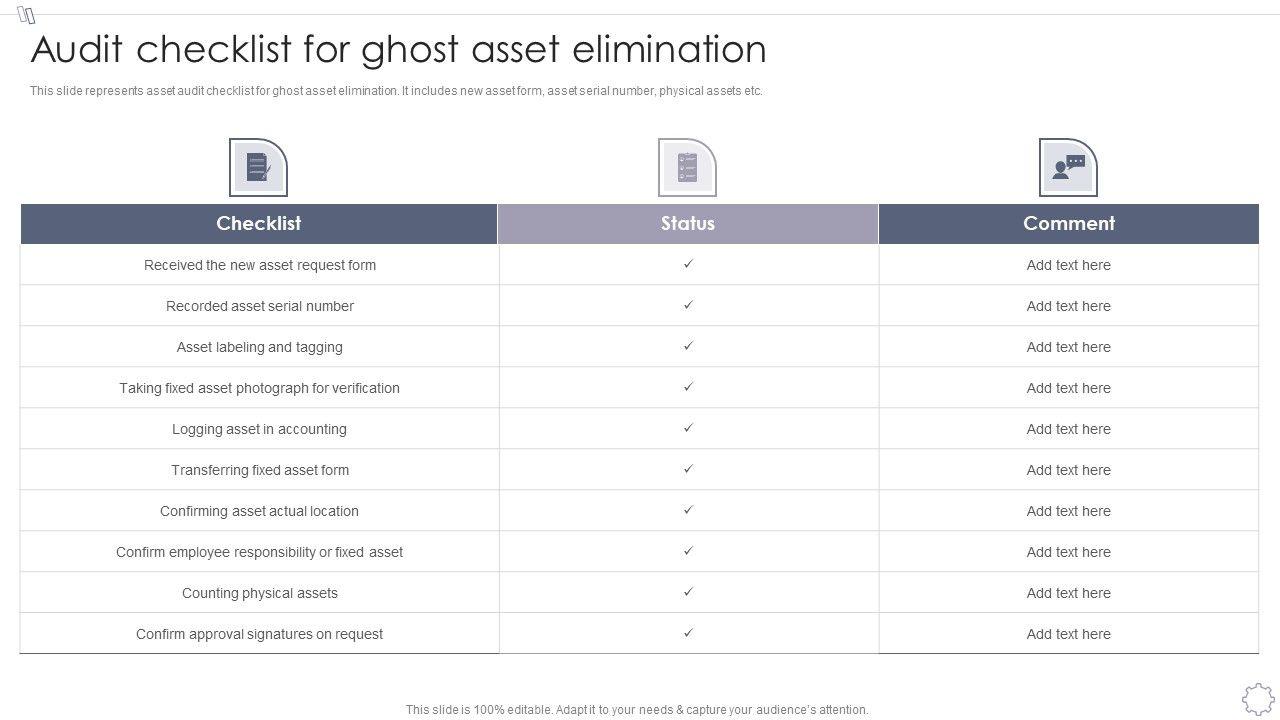
Task: Click the checklist icon above Status
Action: tap(687, 167)
